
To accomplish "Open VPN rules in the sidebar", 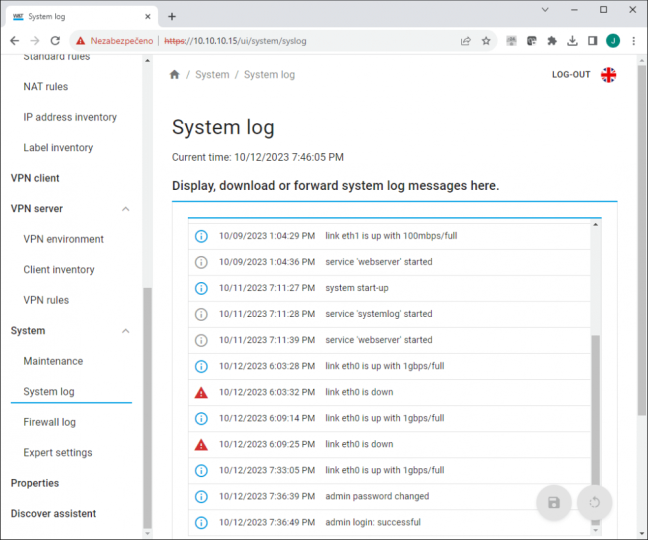I will click(46, 300).
